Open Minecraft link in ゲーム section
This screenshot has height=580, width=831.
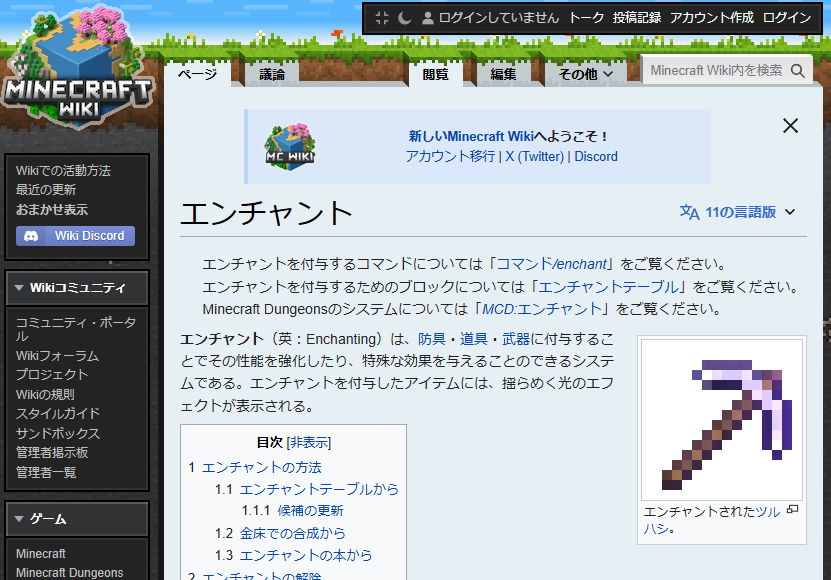click(x=41, y=553)
